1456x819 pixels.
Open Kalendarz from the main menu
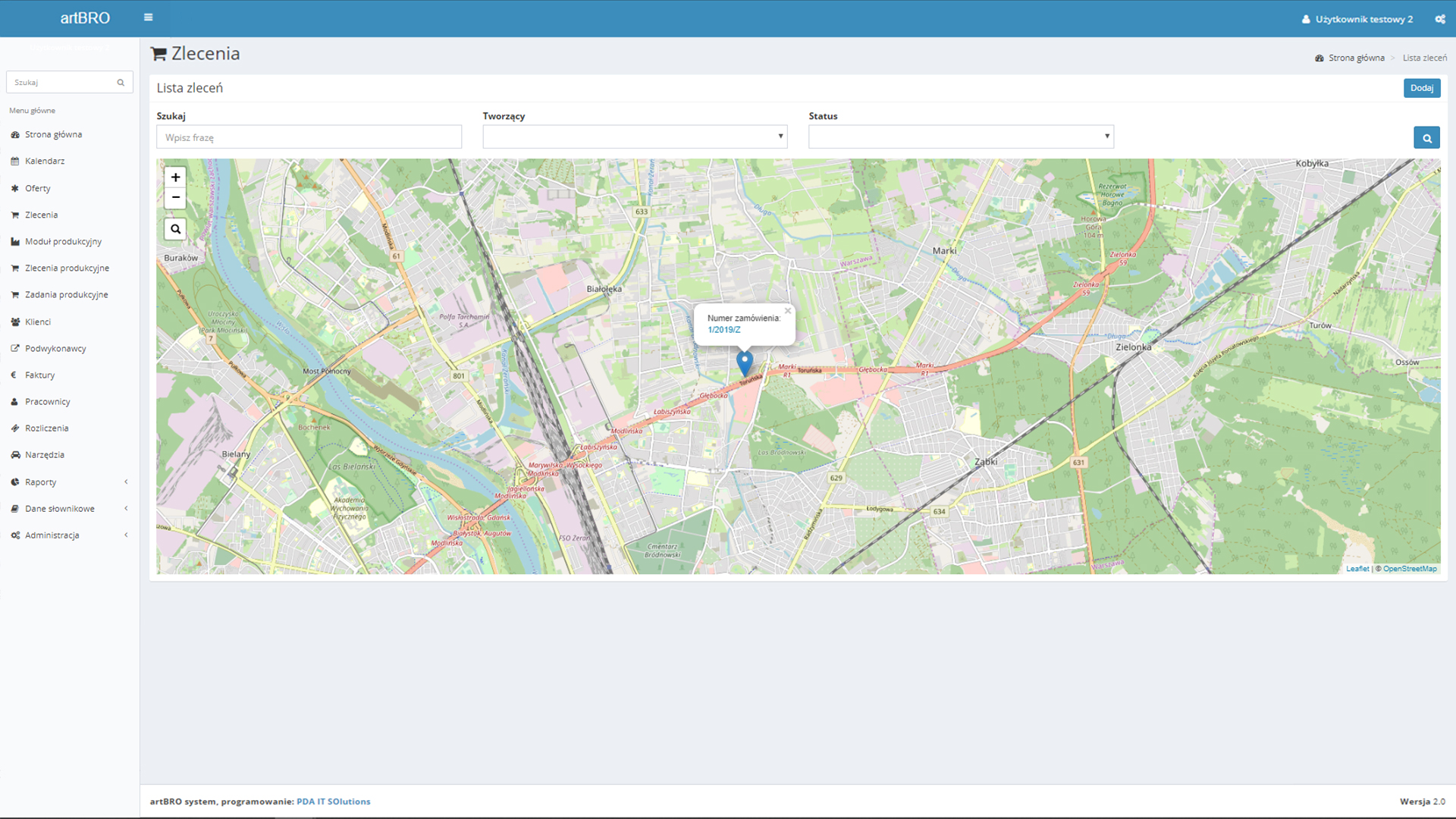[45, 162]
